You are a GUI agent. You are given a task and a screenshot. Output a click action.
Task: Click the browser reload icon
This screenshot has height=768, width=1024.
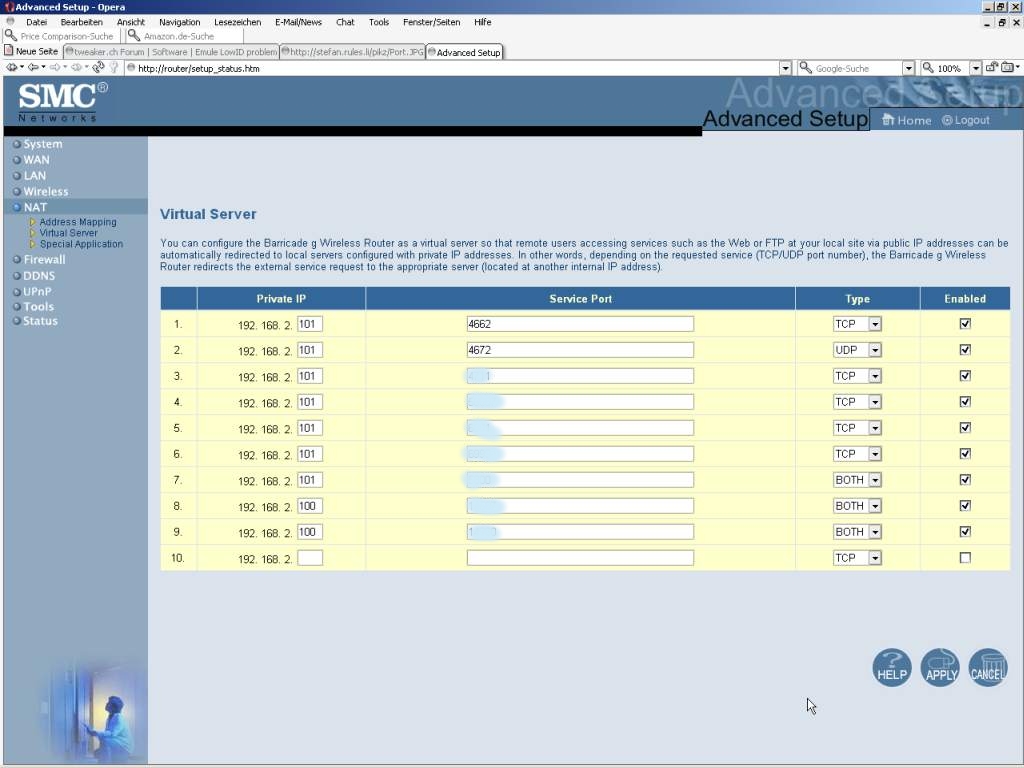98,68
